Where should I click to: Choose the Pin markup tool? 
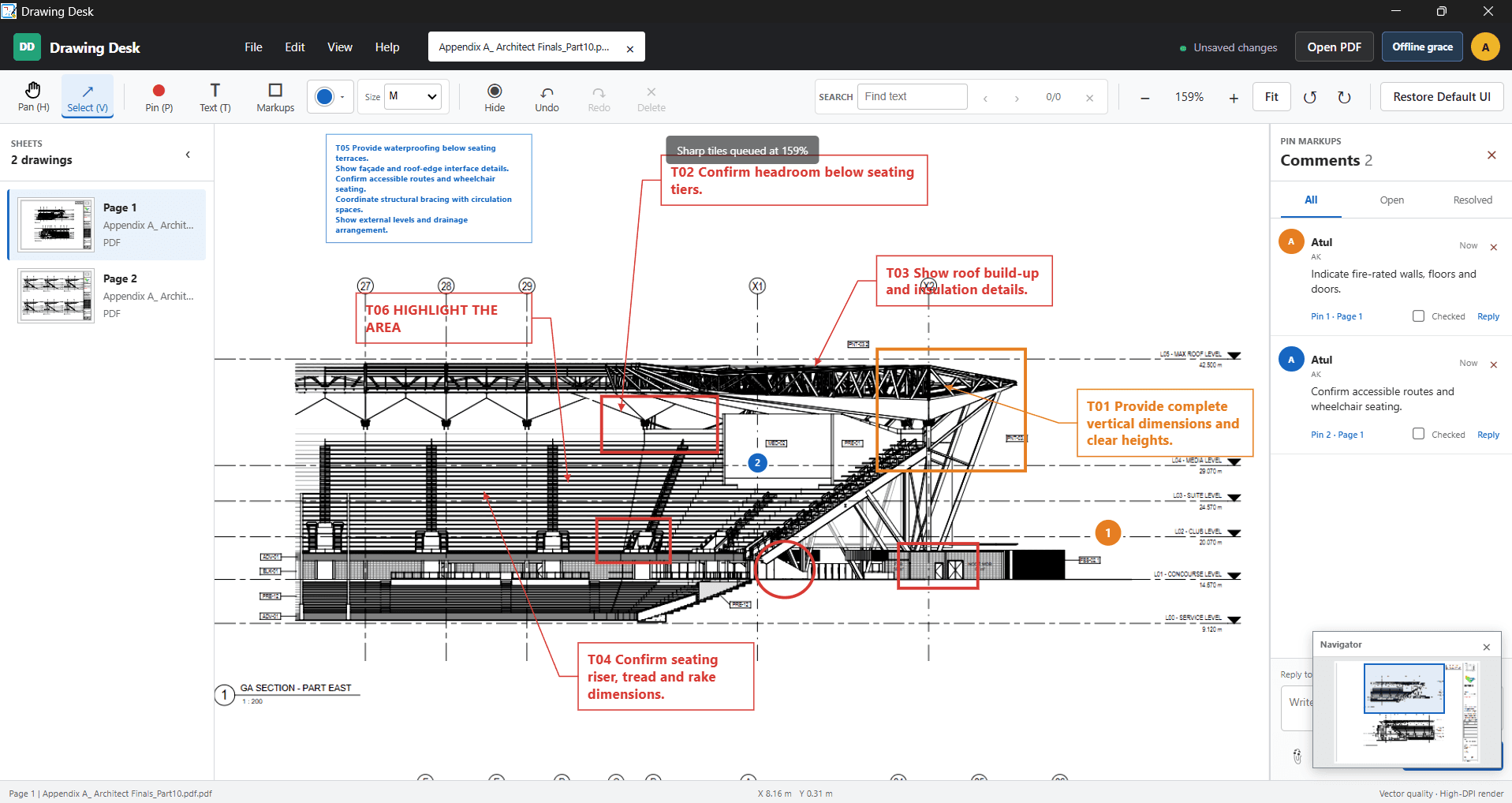(159, 97)
